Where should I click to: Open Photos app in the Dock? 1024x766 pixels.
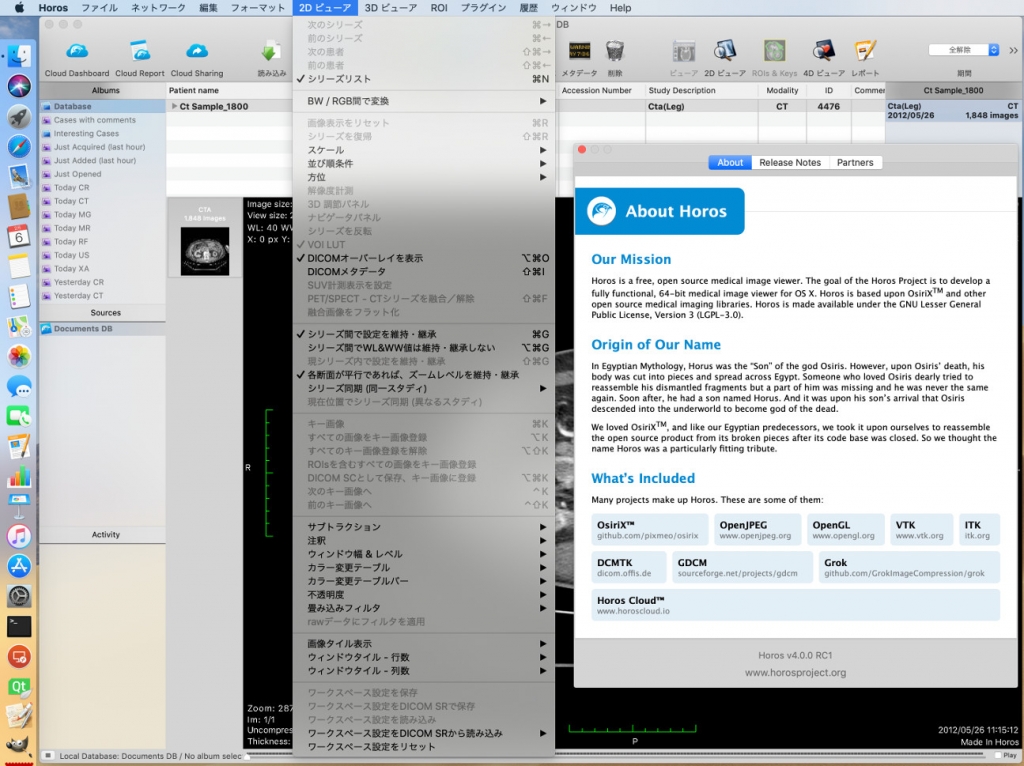pyautogui.click(x=19, y=356)
